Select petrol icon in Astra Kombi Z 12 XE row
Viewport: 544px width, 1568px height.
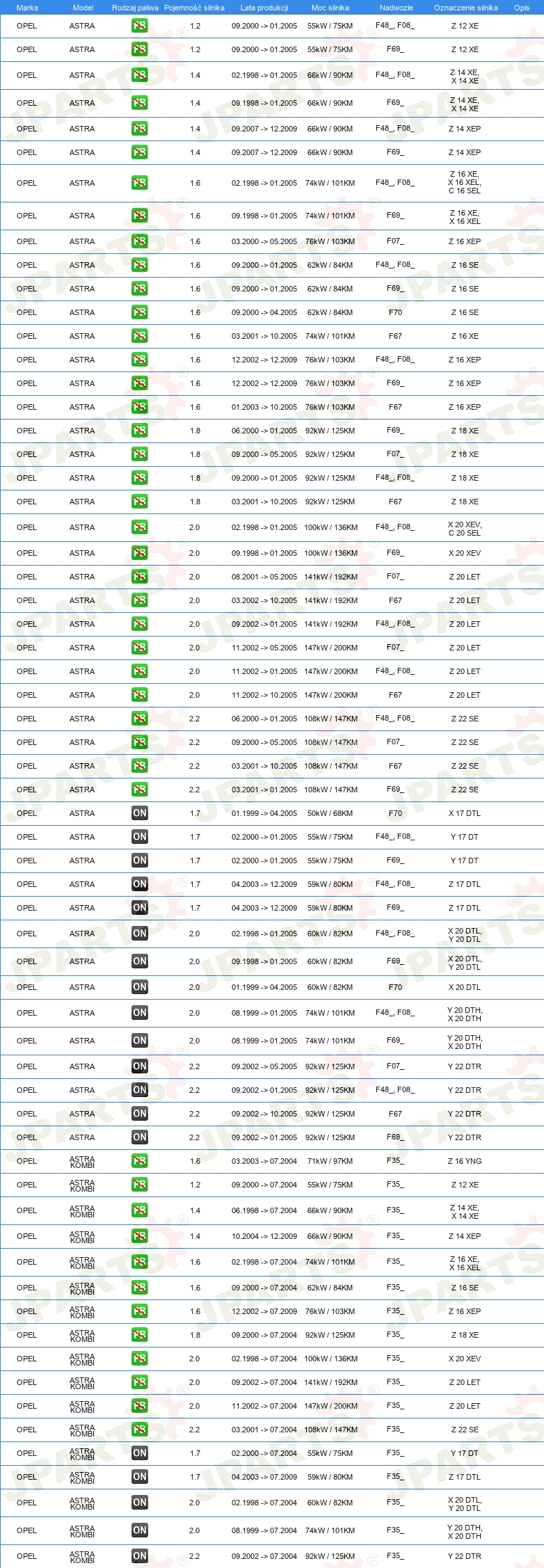point(140,1185)
